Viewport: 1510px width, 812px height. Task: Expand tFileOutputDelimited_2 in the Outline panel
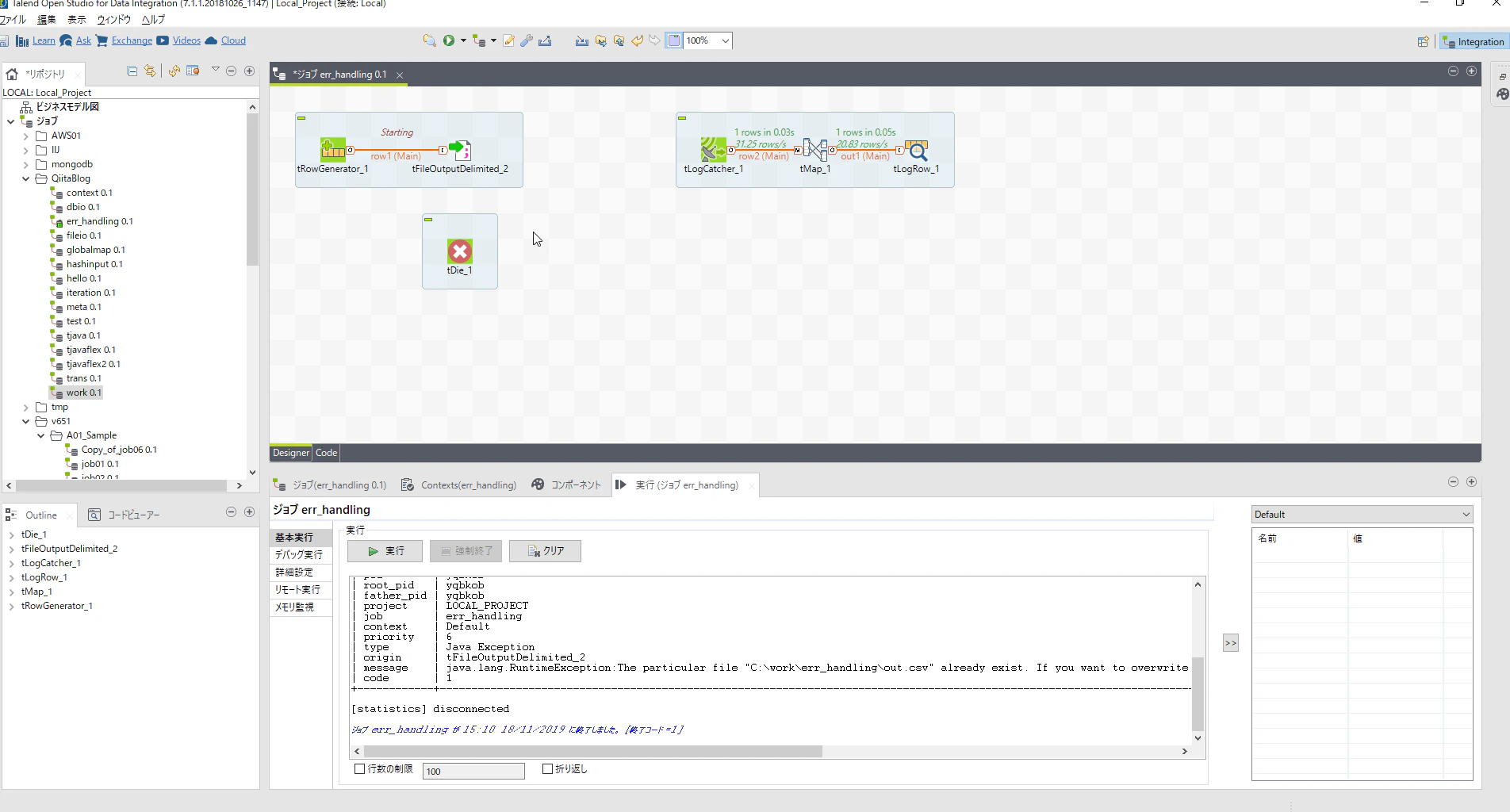point(12,549)
